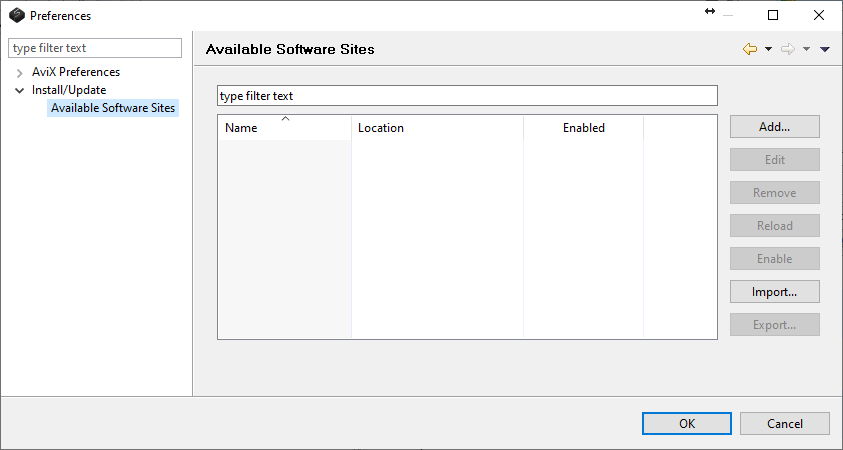Sort sites by Location column header
Screen dimensions: 843x450
437,128
